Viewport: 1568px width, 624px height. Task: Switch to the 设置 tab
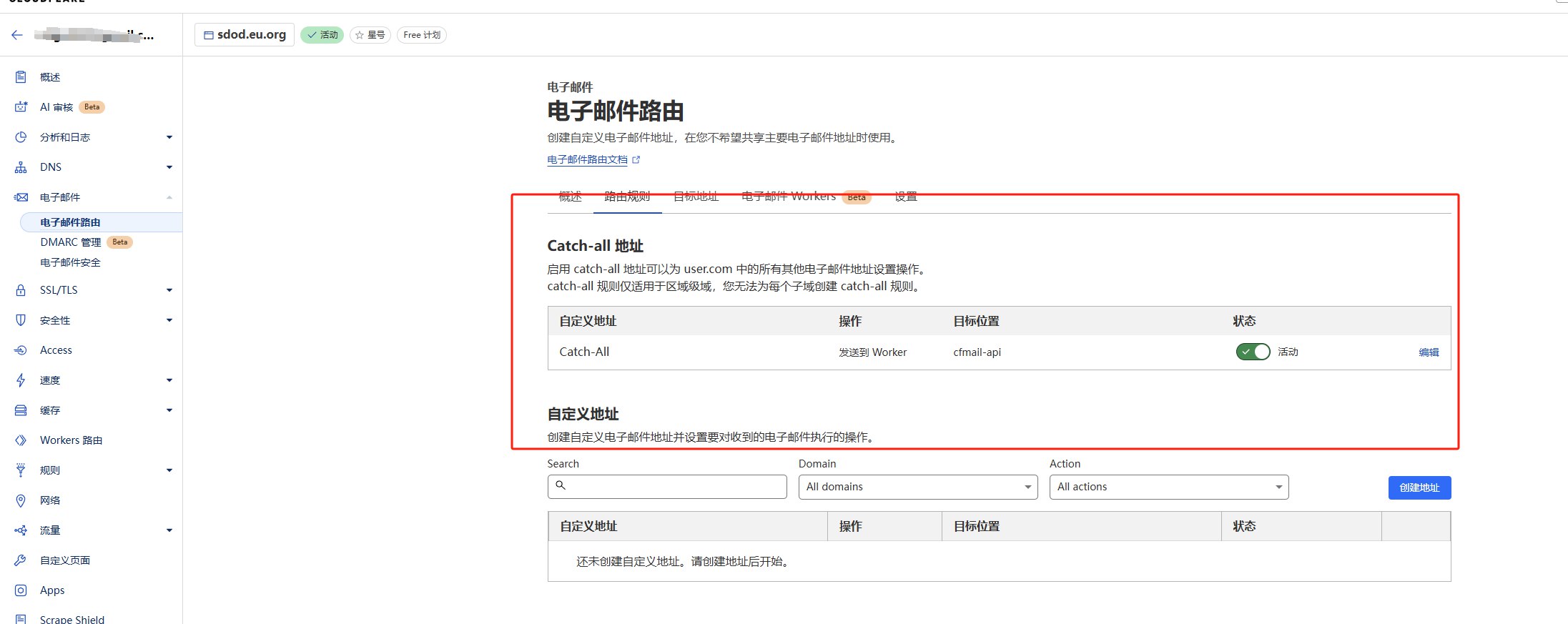coord(905,197)
